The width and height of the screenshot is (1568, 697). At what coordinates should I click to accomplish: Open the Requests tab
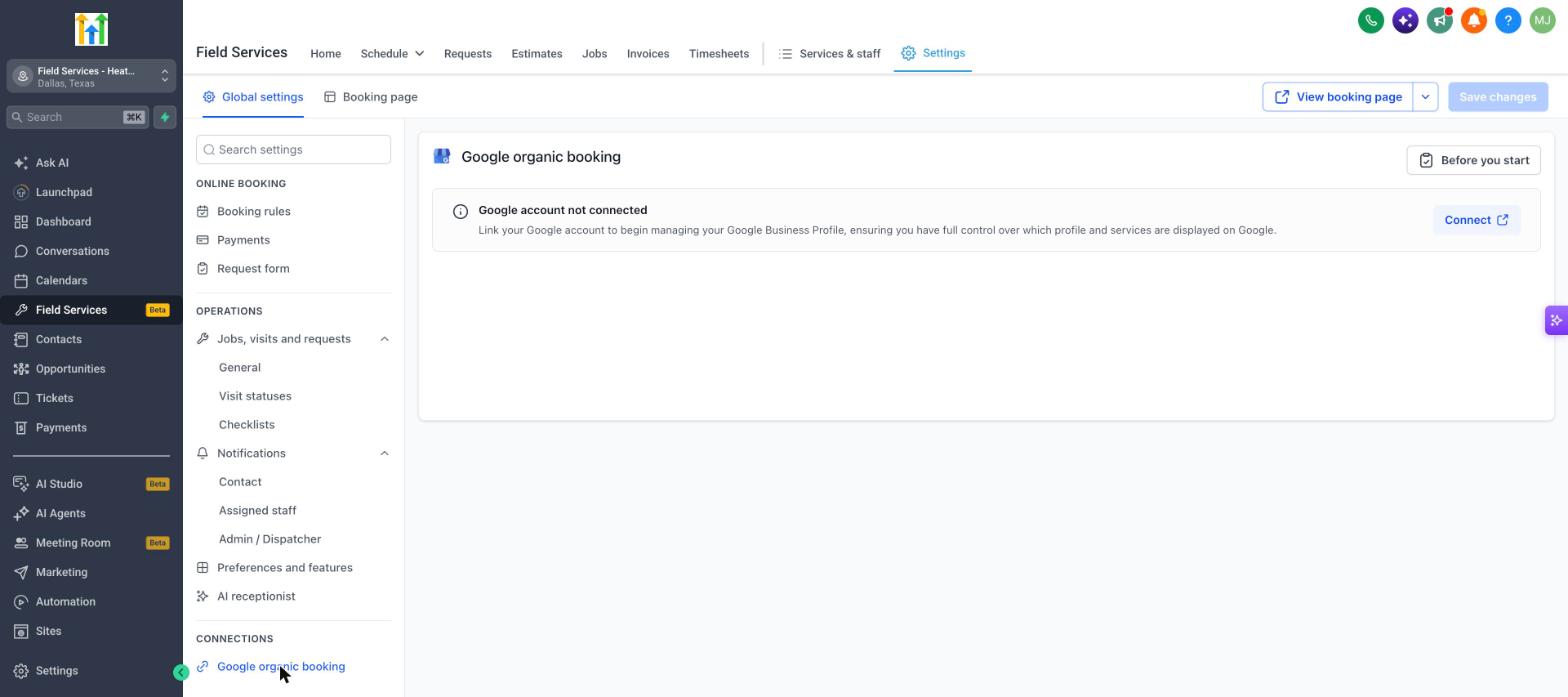pyautogui.click(x=468, y=53)
